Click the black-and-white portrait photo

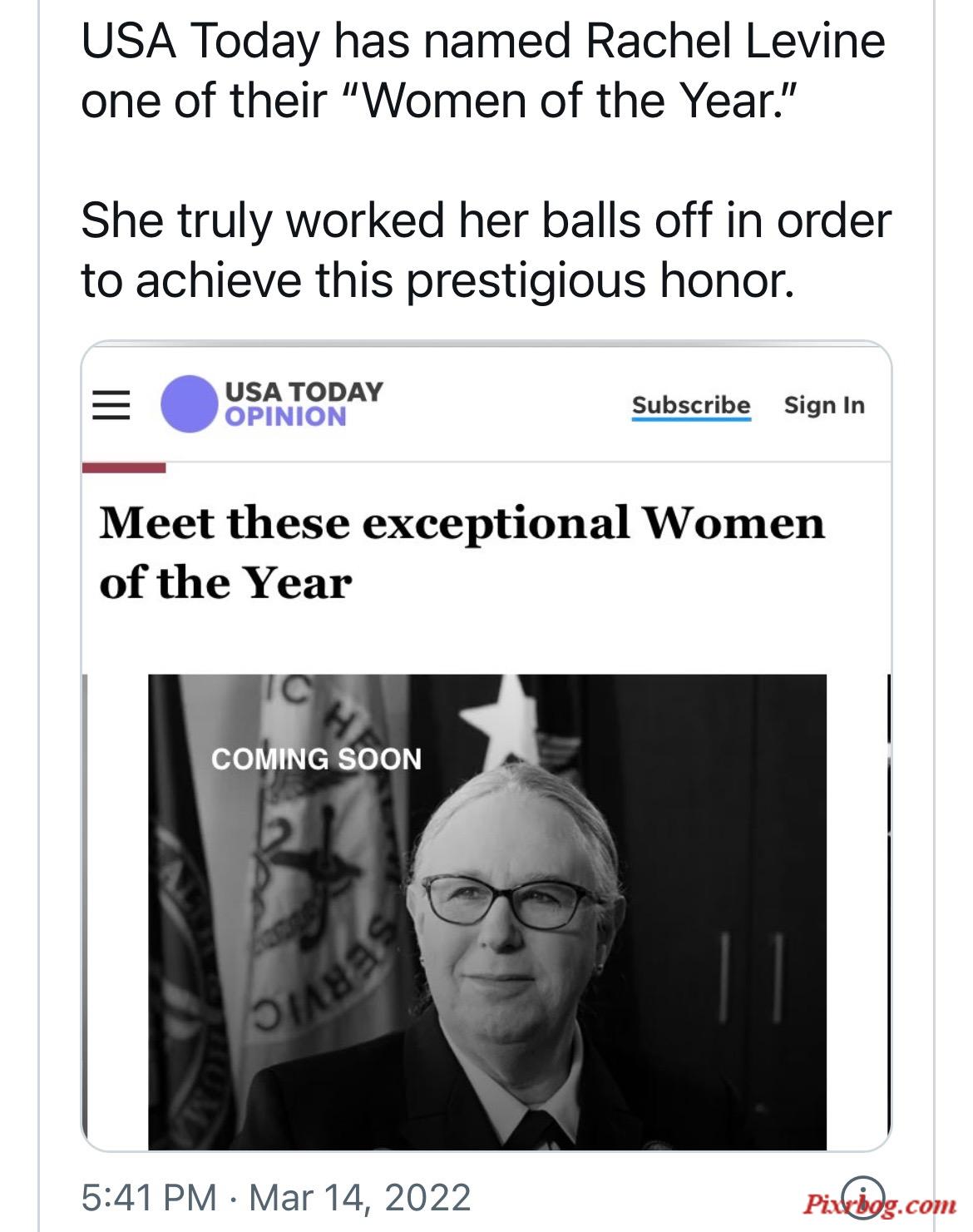pyautogui.click(x=487, y=912)
